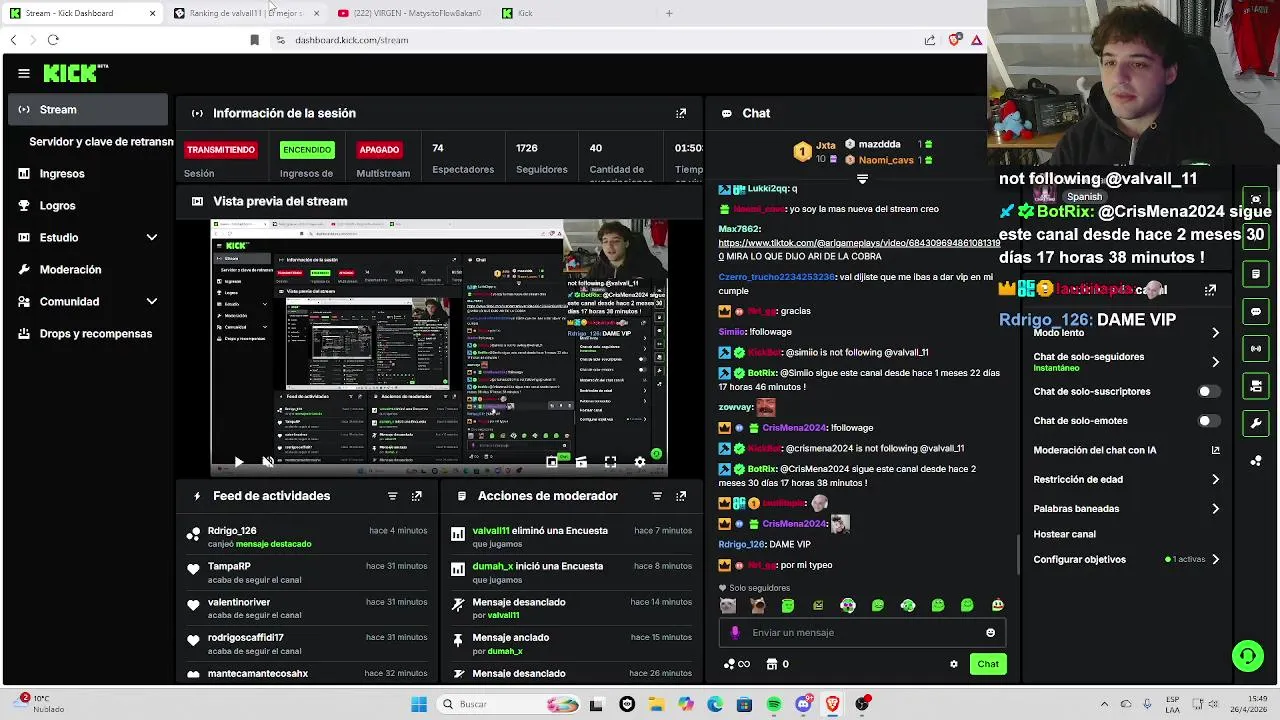Pop out the Feed de actividades panel
The image size is (1280, 720).
[417, 496]
